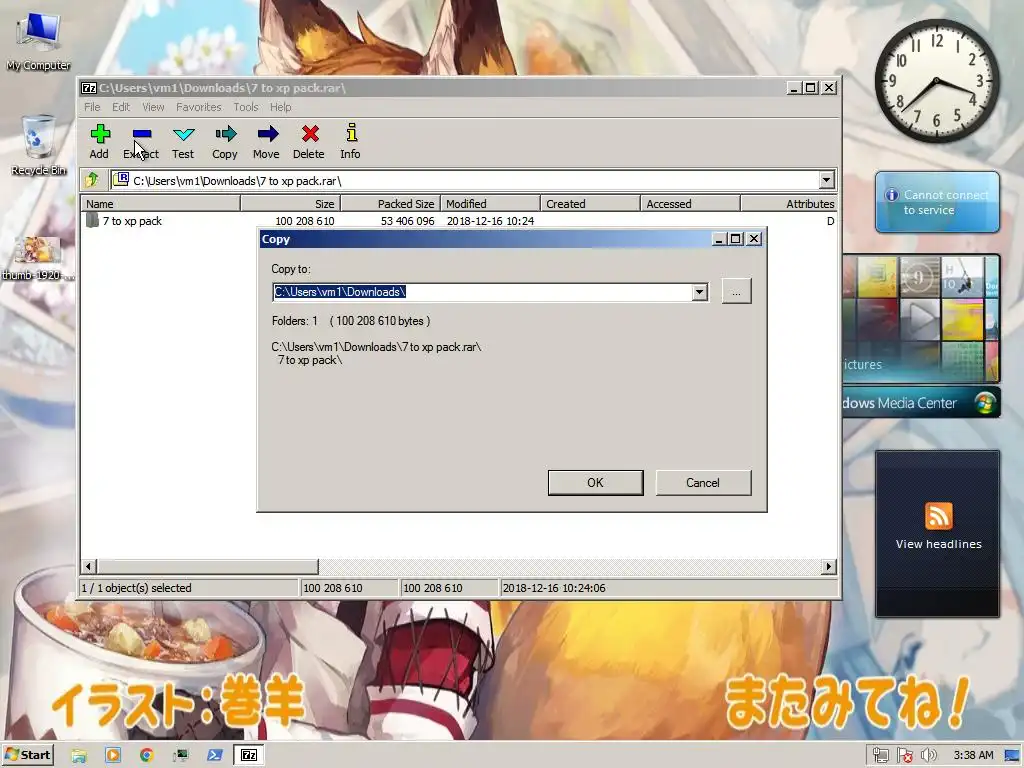
Task: Expand the 7-Zip address bar dropdown
Action: 826,180
